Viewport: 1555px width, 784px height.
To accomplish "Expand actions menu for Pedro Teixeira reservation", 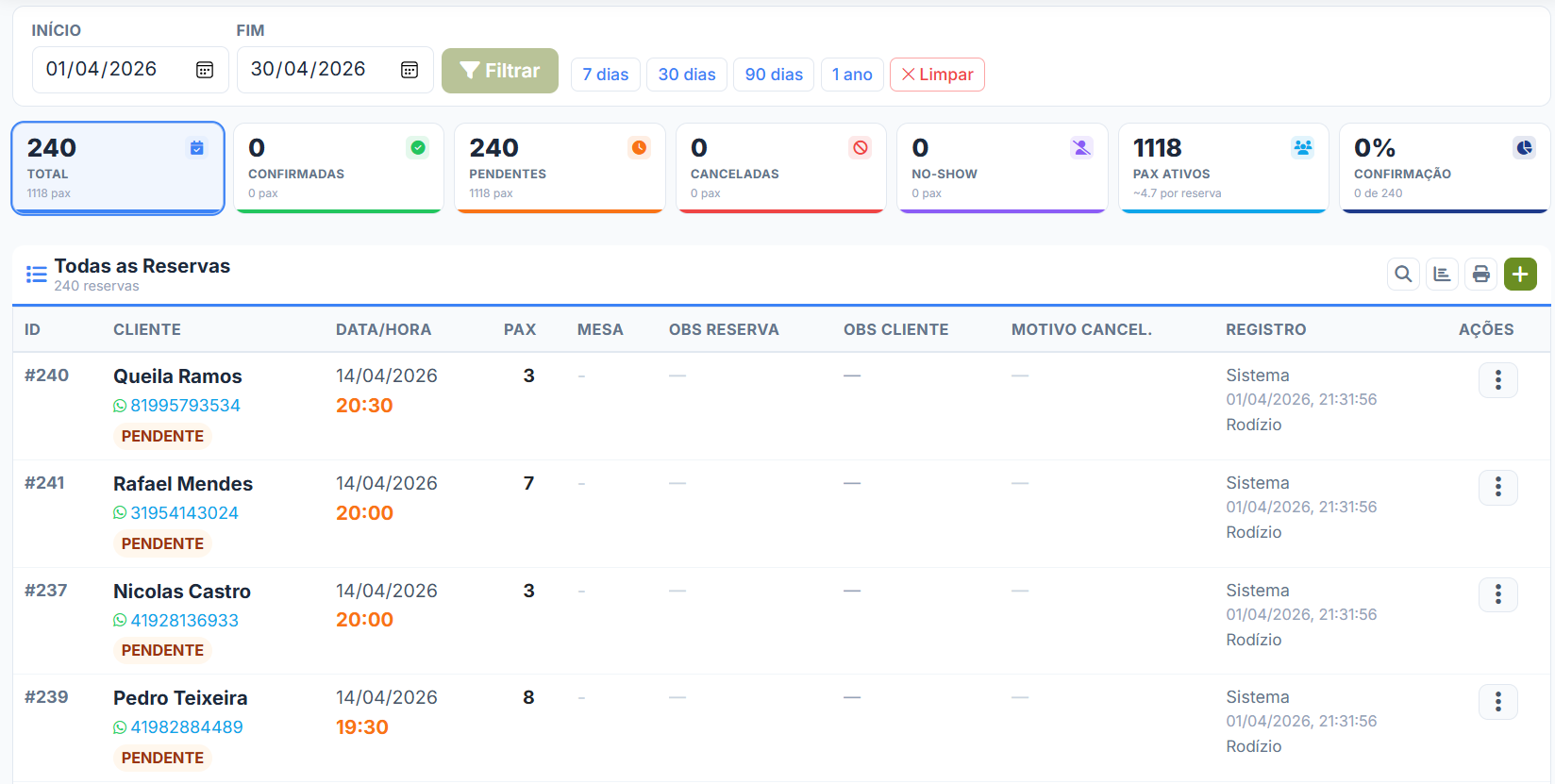I will [1497, 702].
